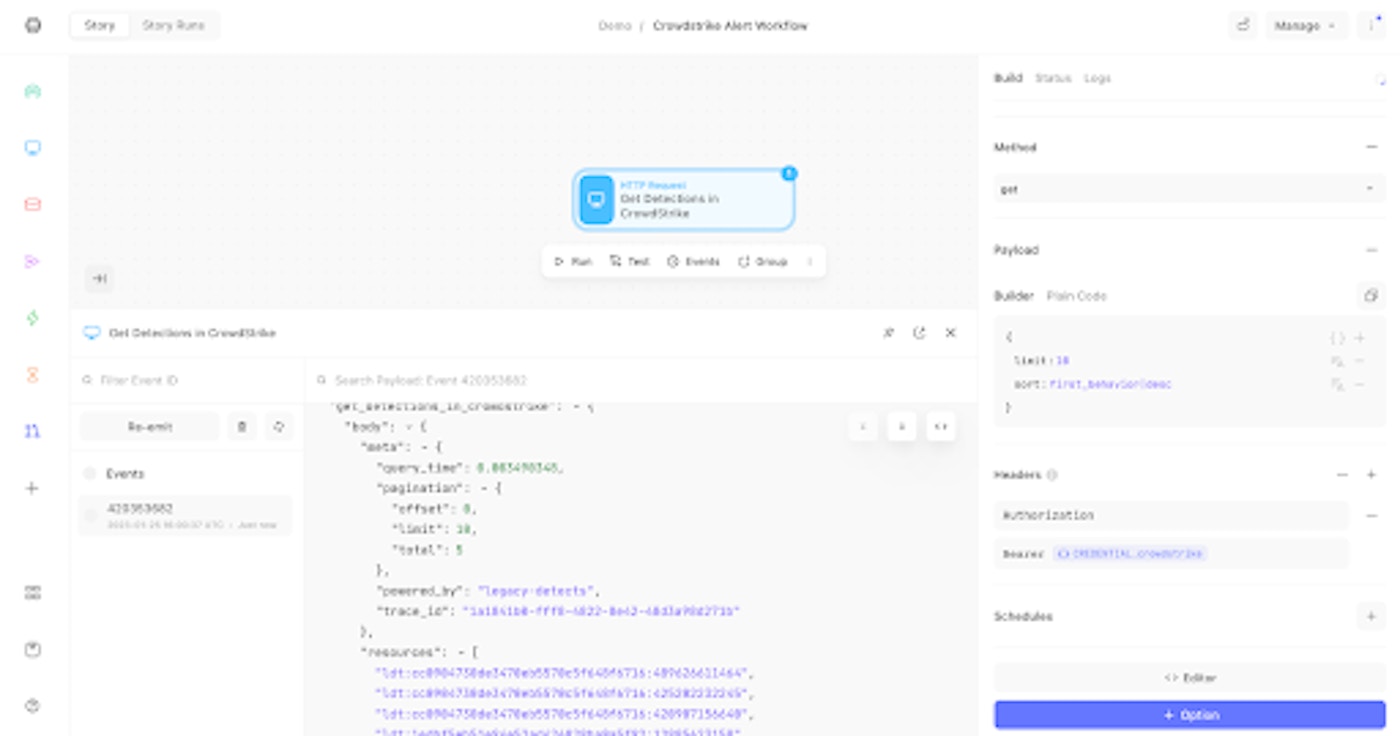Collapse the Headers section

(1343, 475)
